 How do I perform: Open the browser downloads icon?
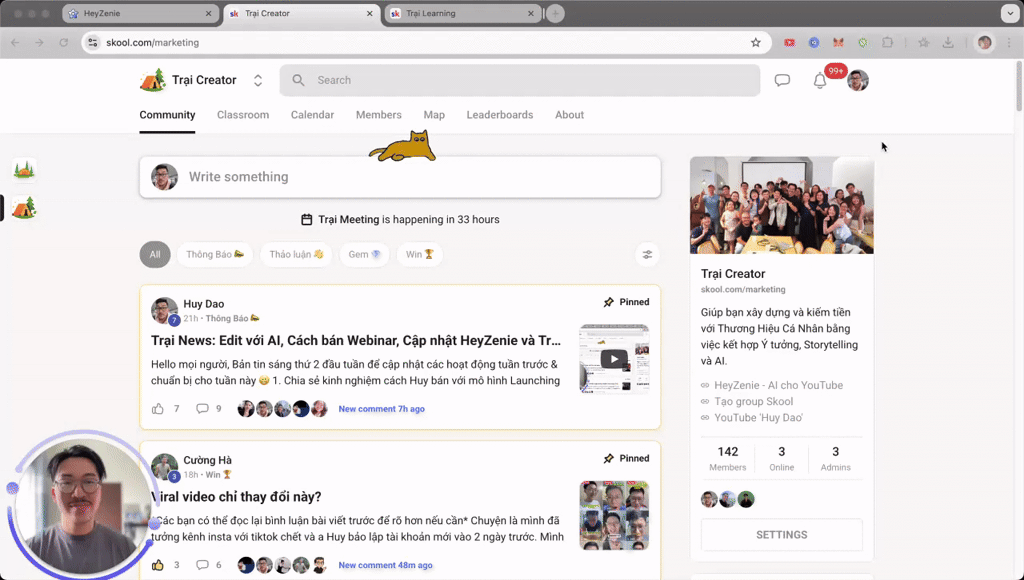tap(948, 42)
